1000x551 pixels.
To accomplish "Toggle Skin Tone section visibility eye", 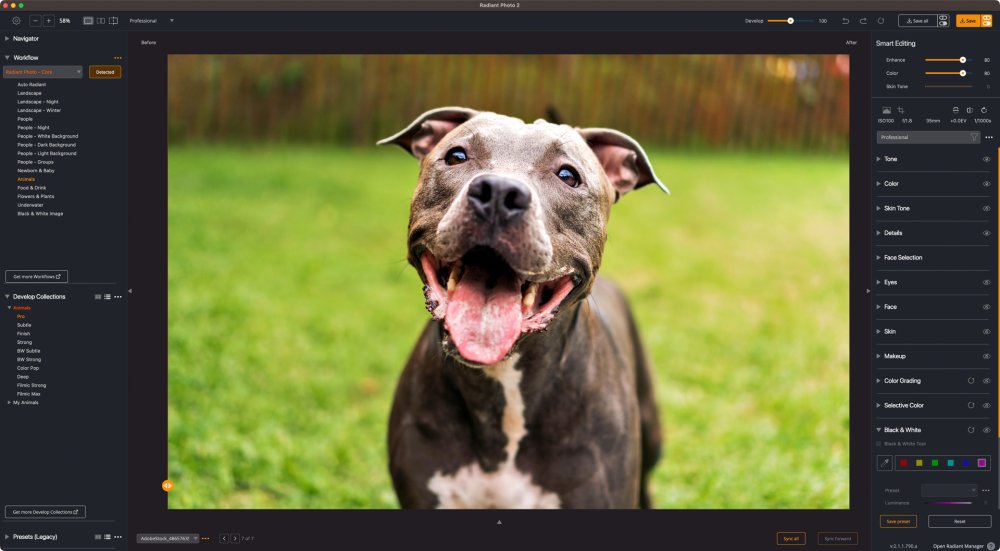I will point(987,209).
